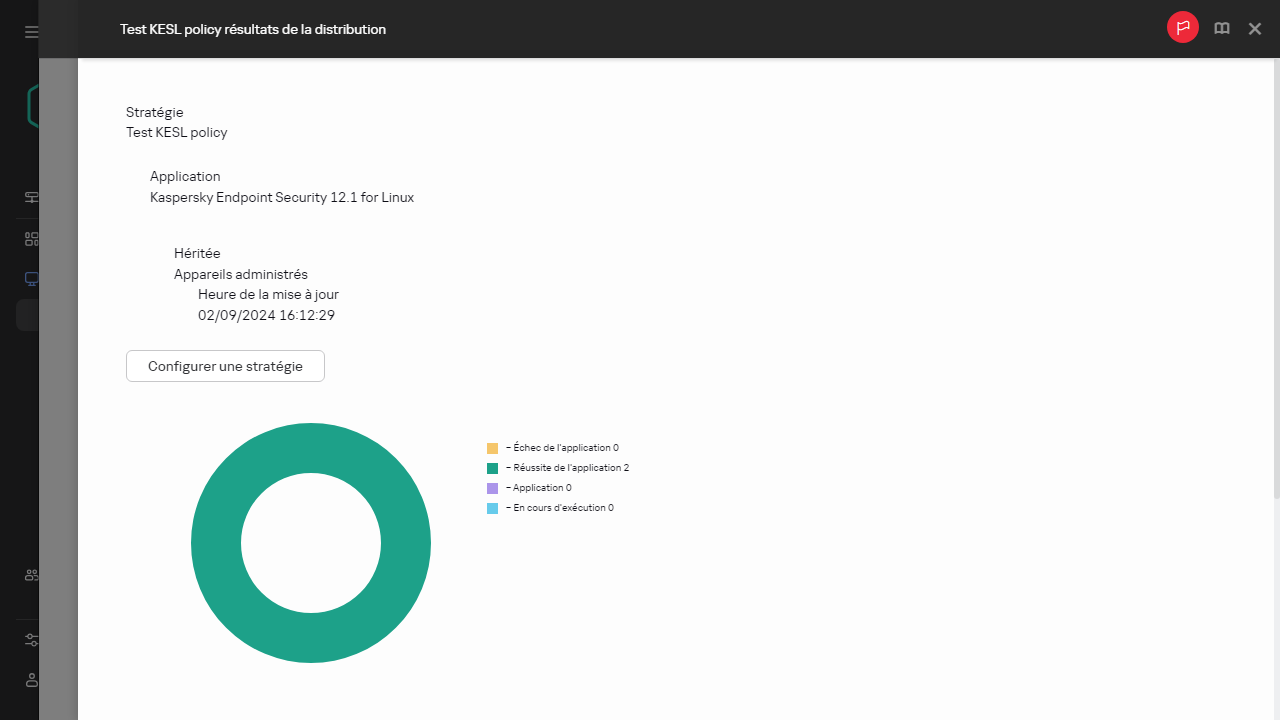
Task: Click the blue En cours d'exécution swatch
Action: [x=492, y=508]
